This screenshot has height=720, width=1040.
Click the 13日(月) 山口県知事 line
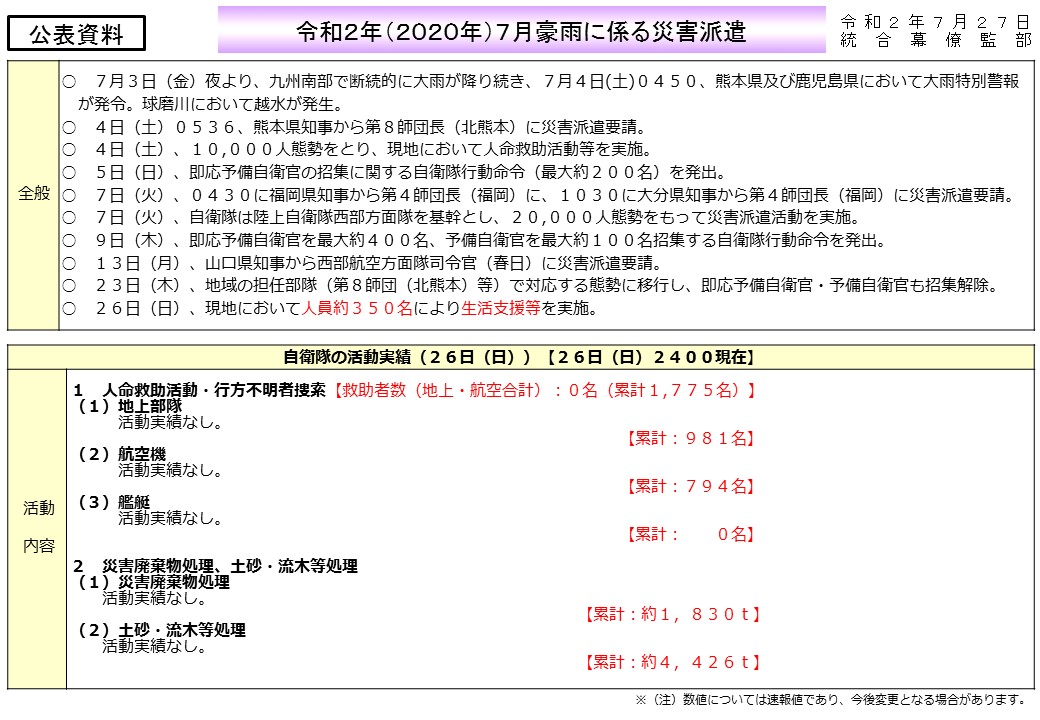click(x=363, y=263)
